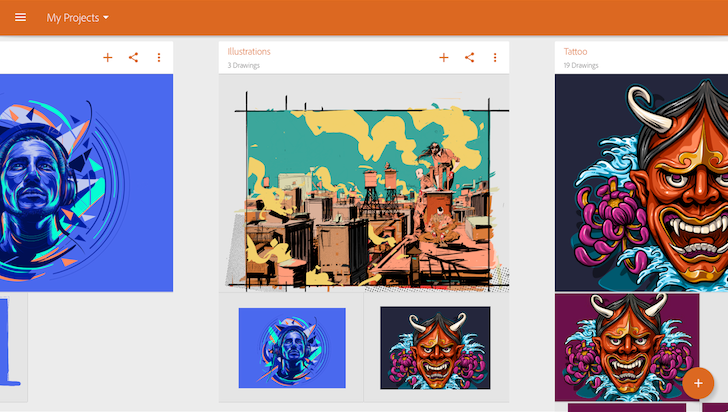728x412 pixels.
Task: Open the leftmost project's three-dot menu
Action: tap(159, 57)
